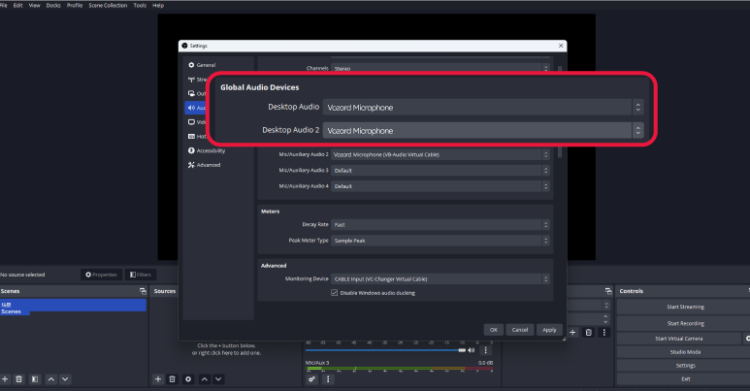Open the Docks menu

click(53, 5)
